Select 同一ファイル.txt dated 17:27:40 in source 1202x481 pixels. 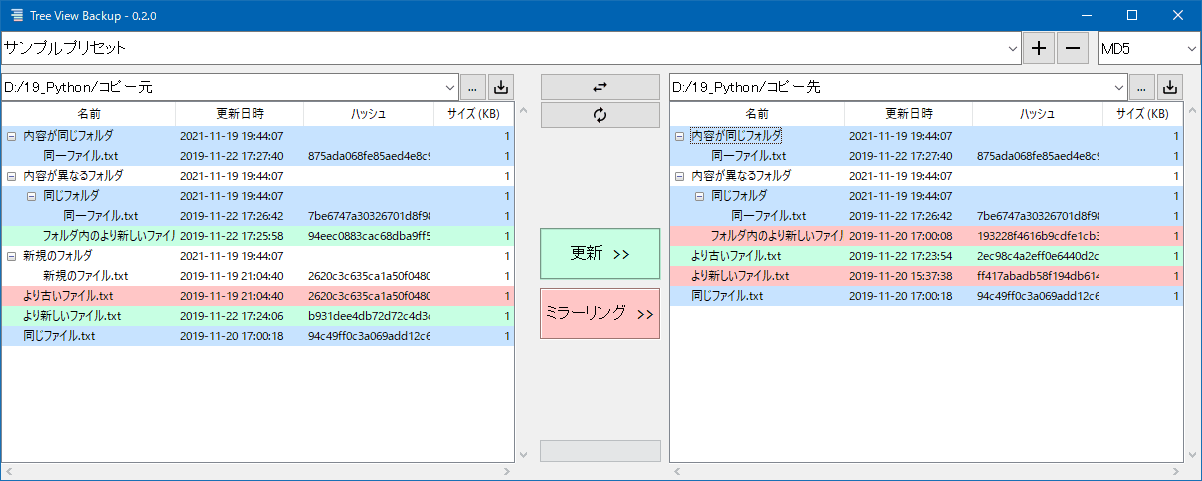click(258, 156)
